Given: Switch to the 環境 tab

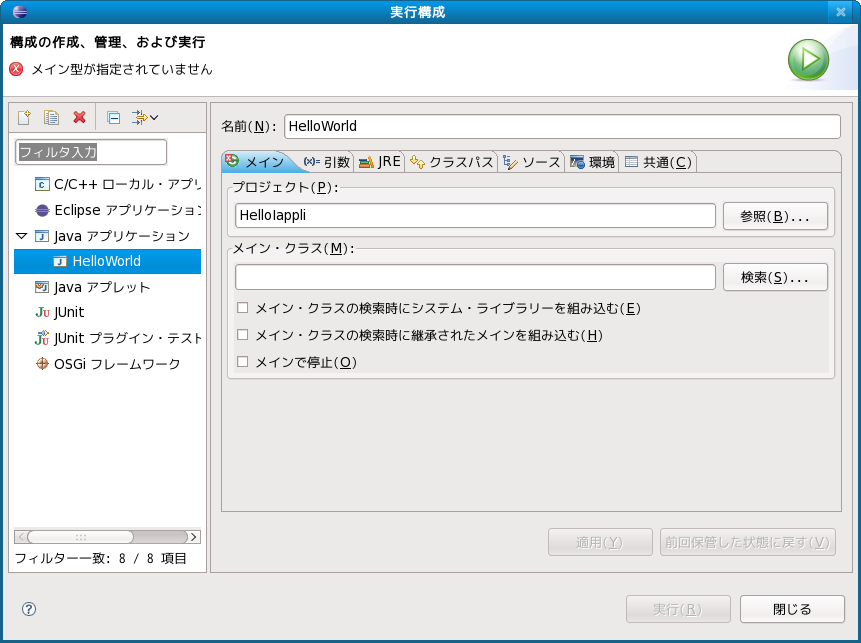Looking at the screenshot, I should [x=592, y=162].
